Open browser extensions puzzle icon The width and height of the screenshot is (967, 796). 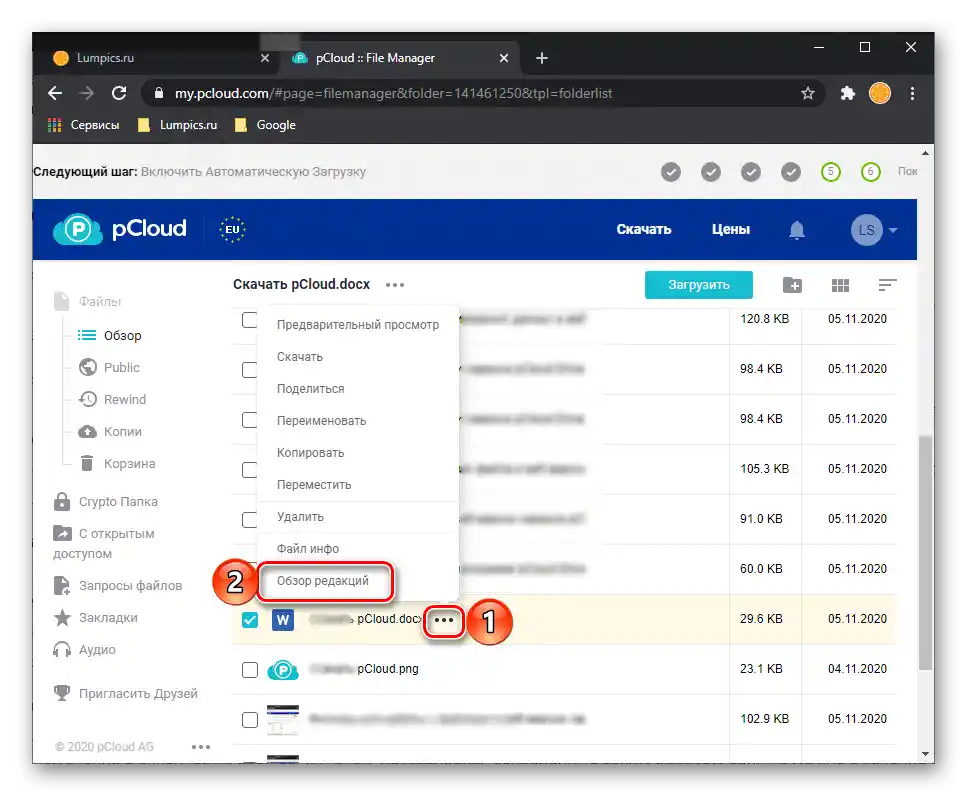point(847,93)
